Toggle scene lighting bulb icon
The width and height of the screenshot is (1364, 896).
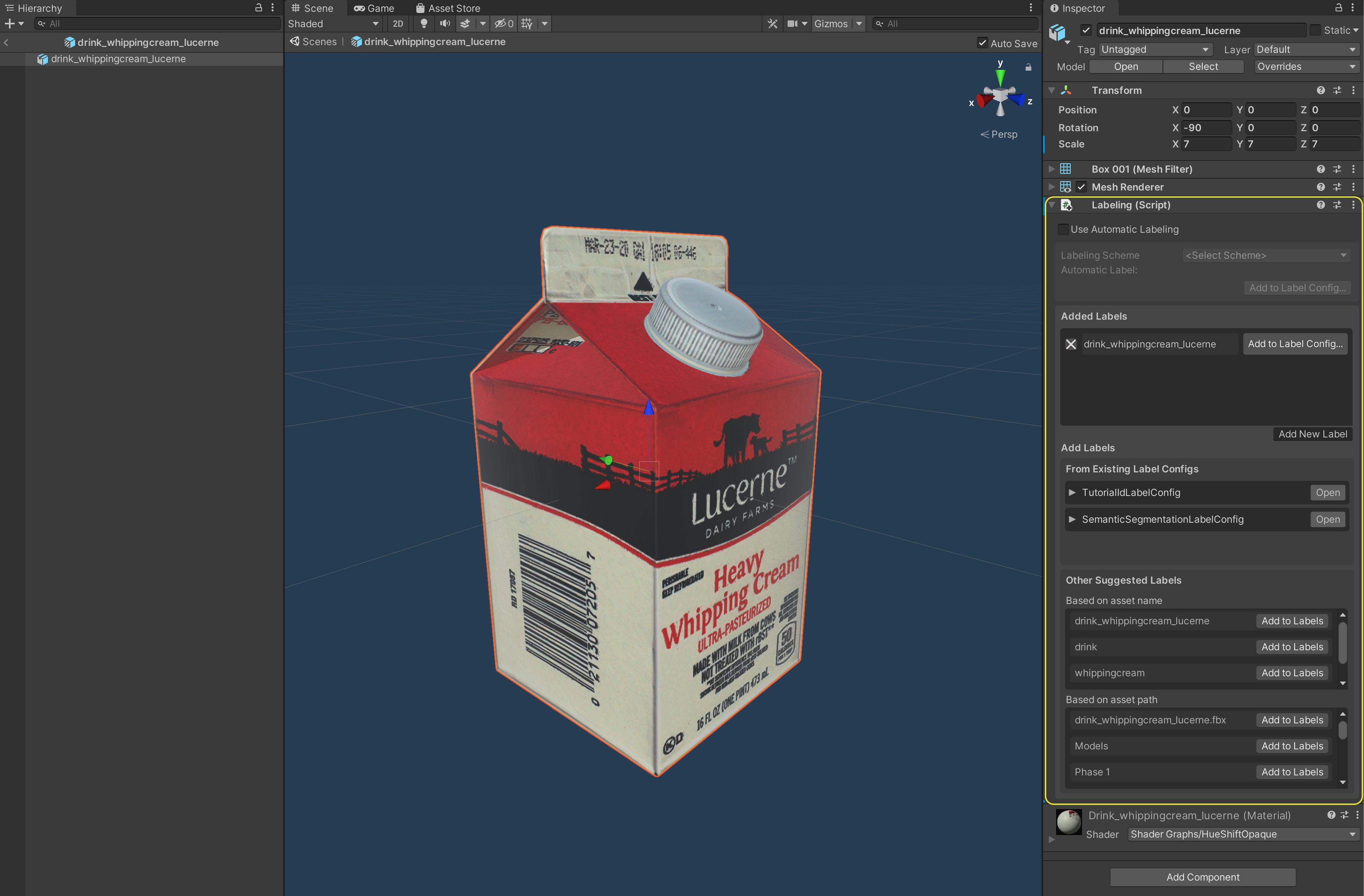424,24
